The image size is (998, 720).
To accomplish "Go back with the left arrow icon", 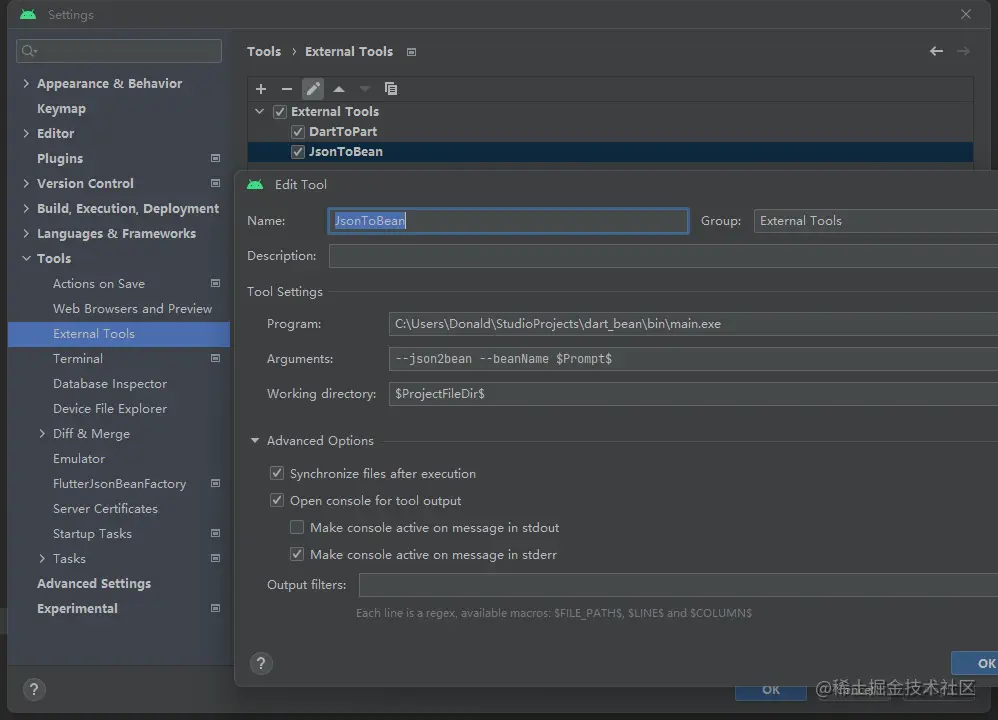I will coord(936,51).
